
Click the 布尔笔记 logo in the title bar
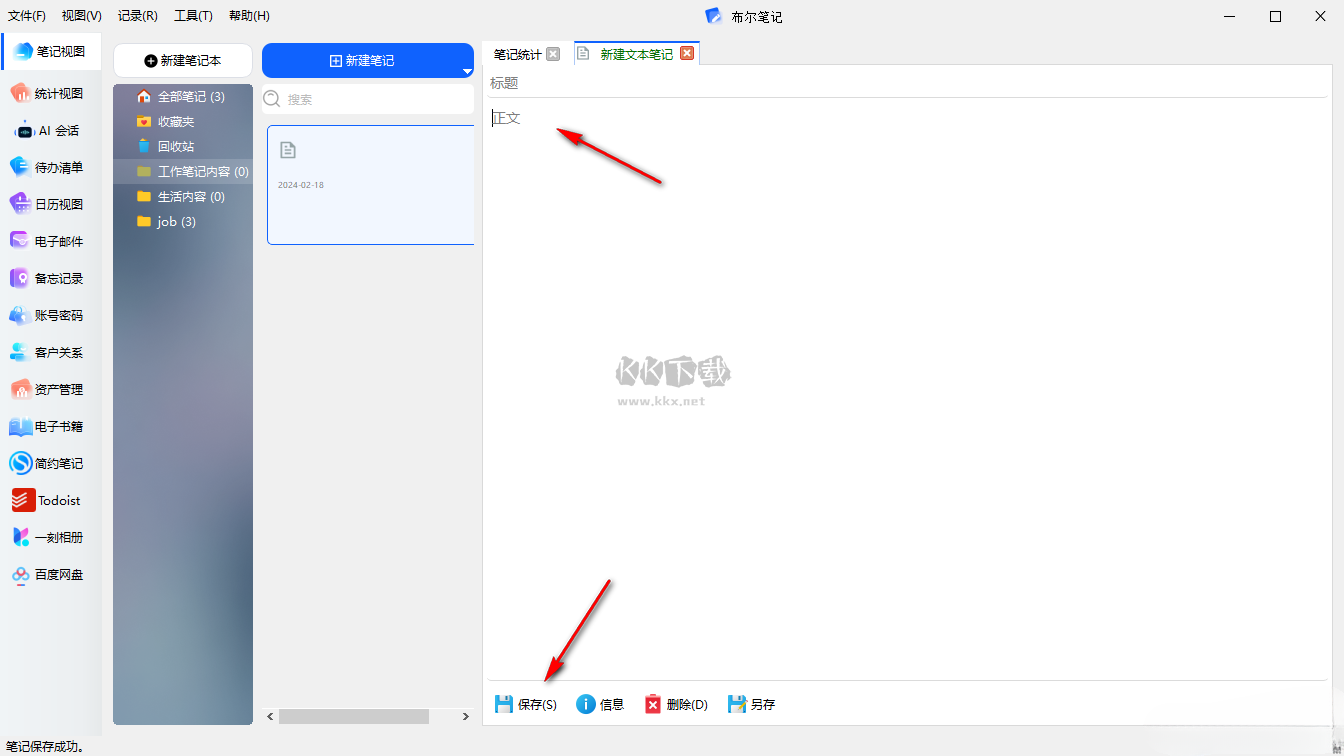coord(713,16)
